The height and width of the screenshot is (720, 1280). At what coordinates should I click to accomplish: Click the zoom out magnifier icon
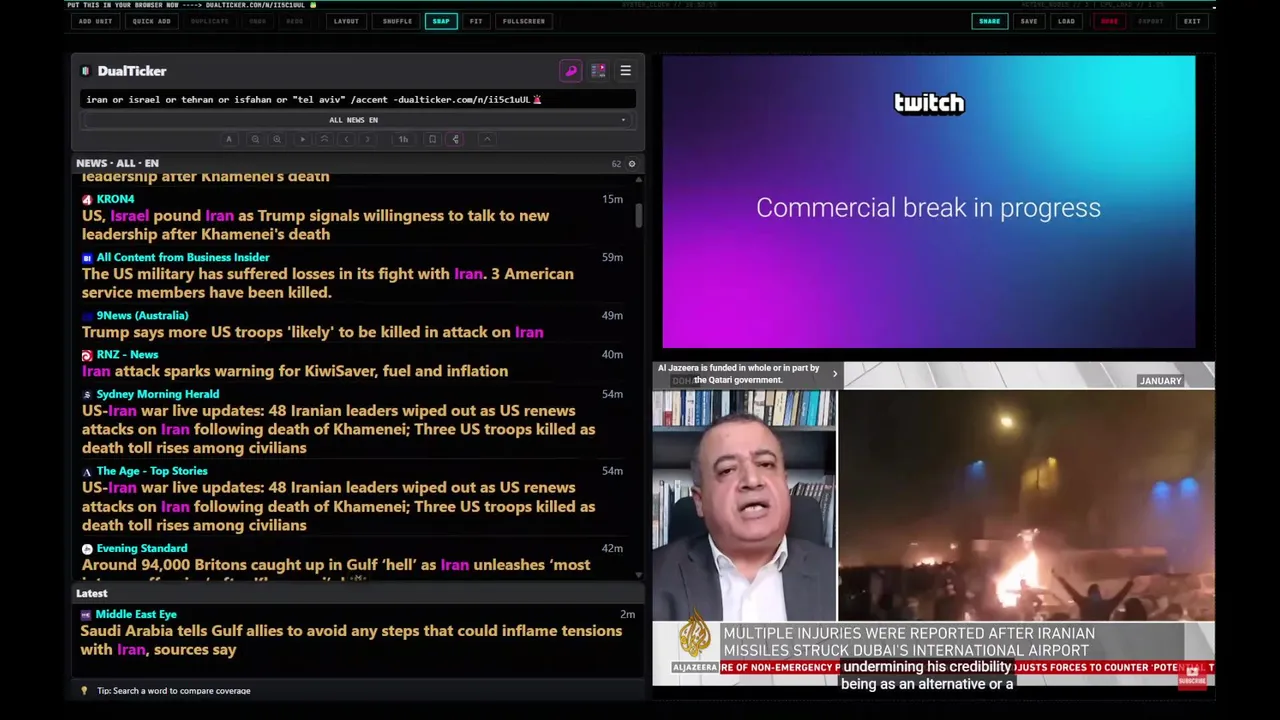click(255, 139)
